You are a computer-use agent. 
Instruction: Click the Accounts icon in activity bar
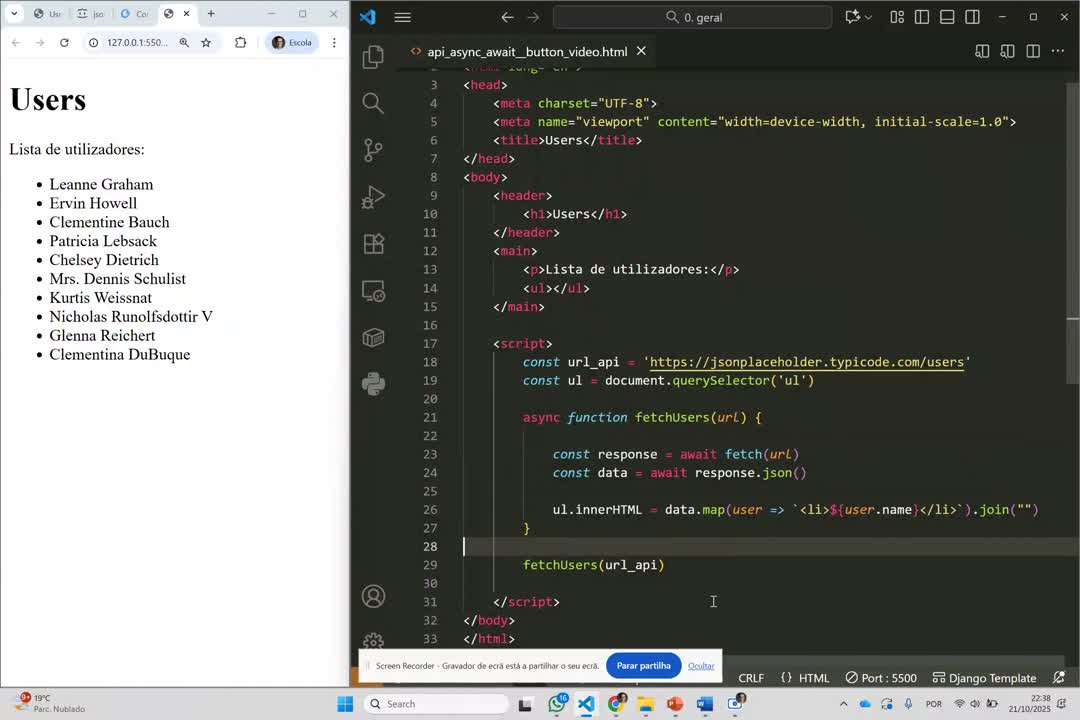(x=373, y=597)
